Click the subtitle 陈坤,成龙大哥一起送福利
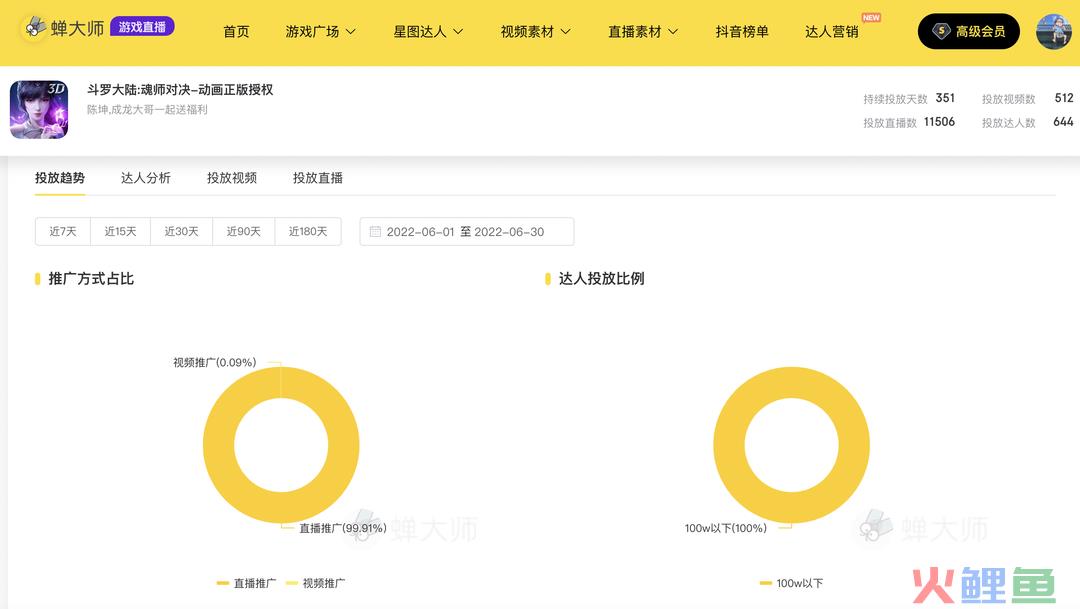The width and height of the screenshot is (1080, 609). pos(147,110)
